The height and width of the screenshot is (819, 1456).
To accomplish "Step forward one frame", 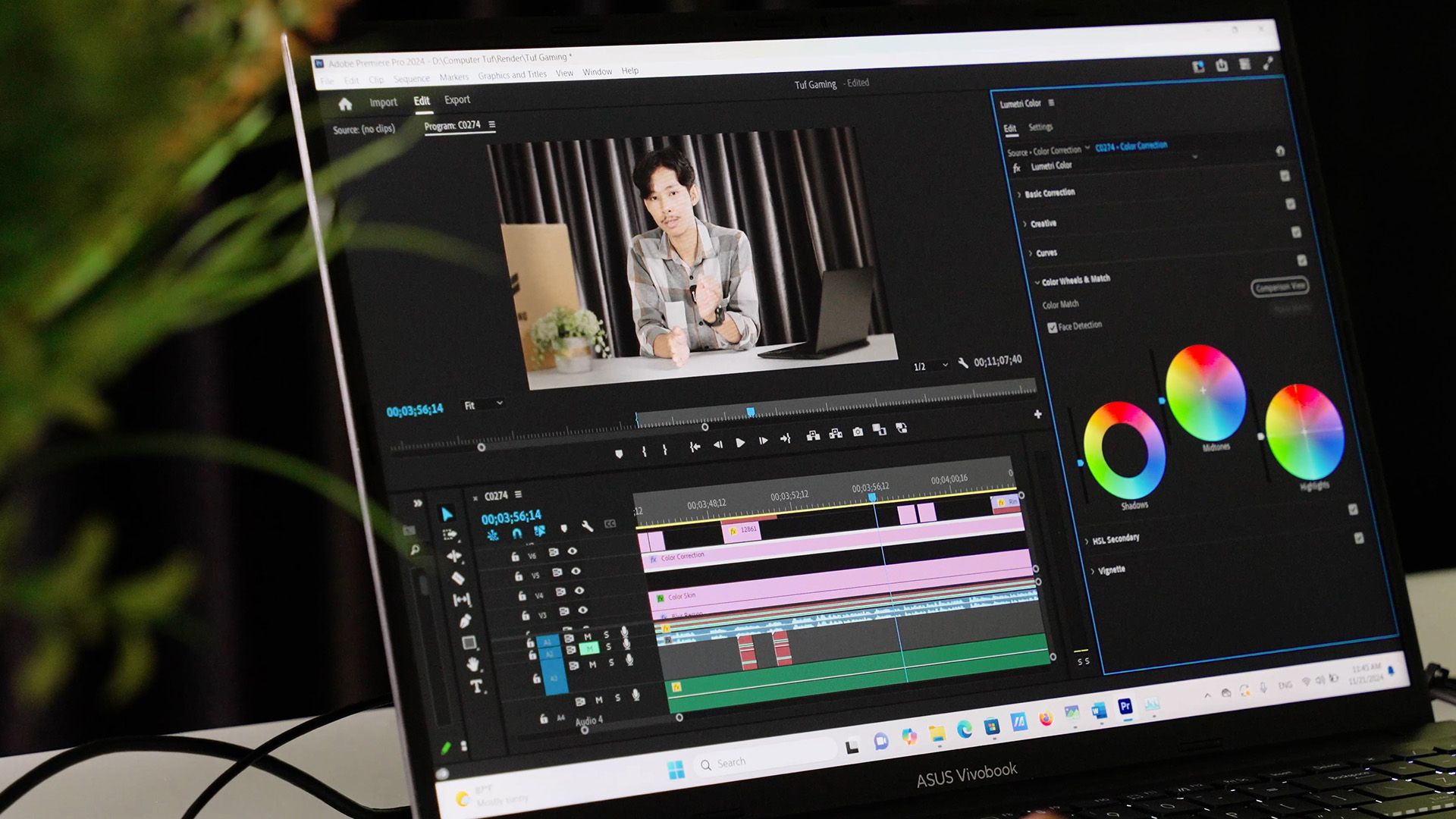I will [763, 441].
